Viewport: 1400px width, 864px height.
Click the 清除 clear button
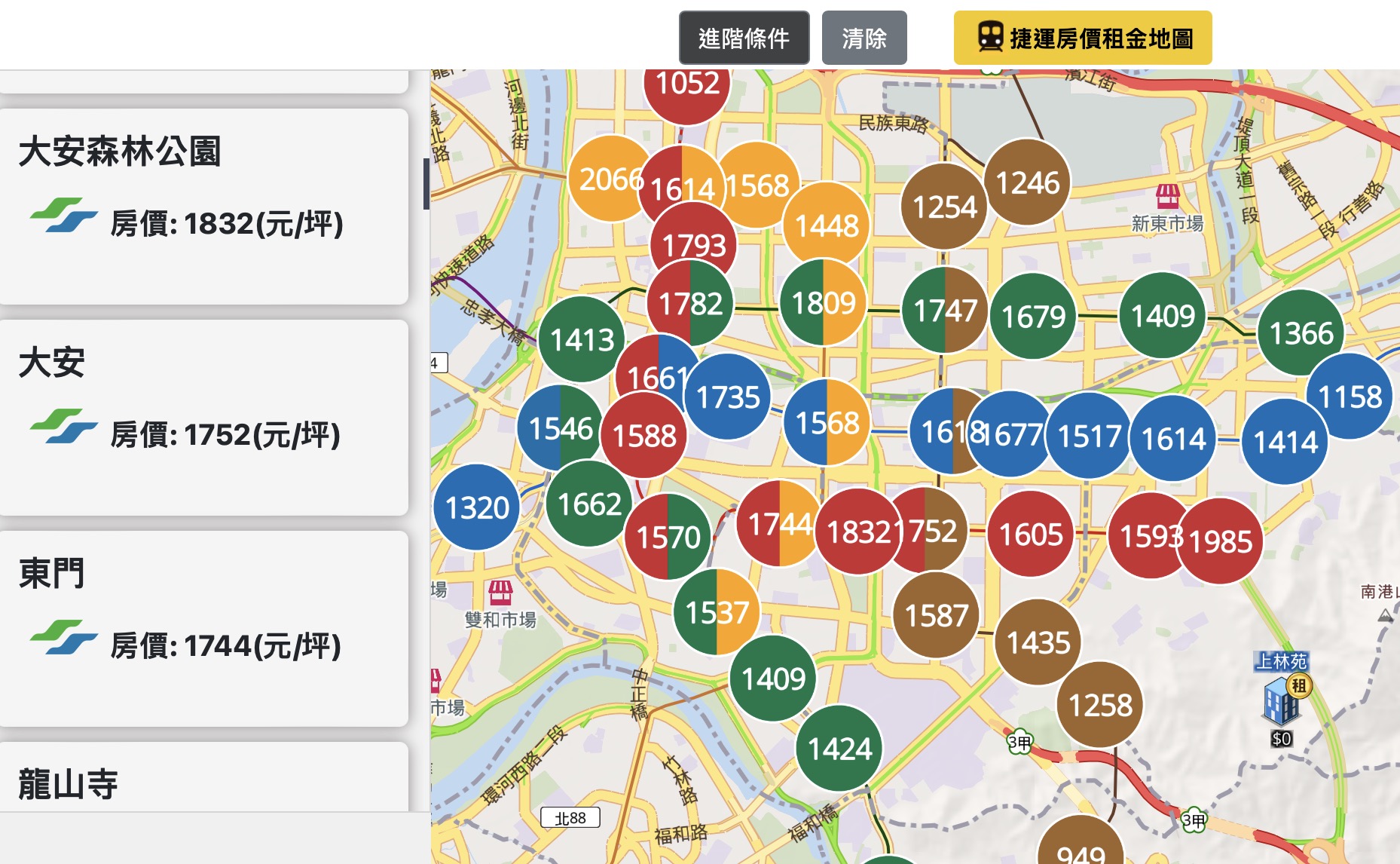click(864, 38)
